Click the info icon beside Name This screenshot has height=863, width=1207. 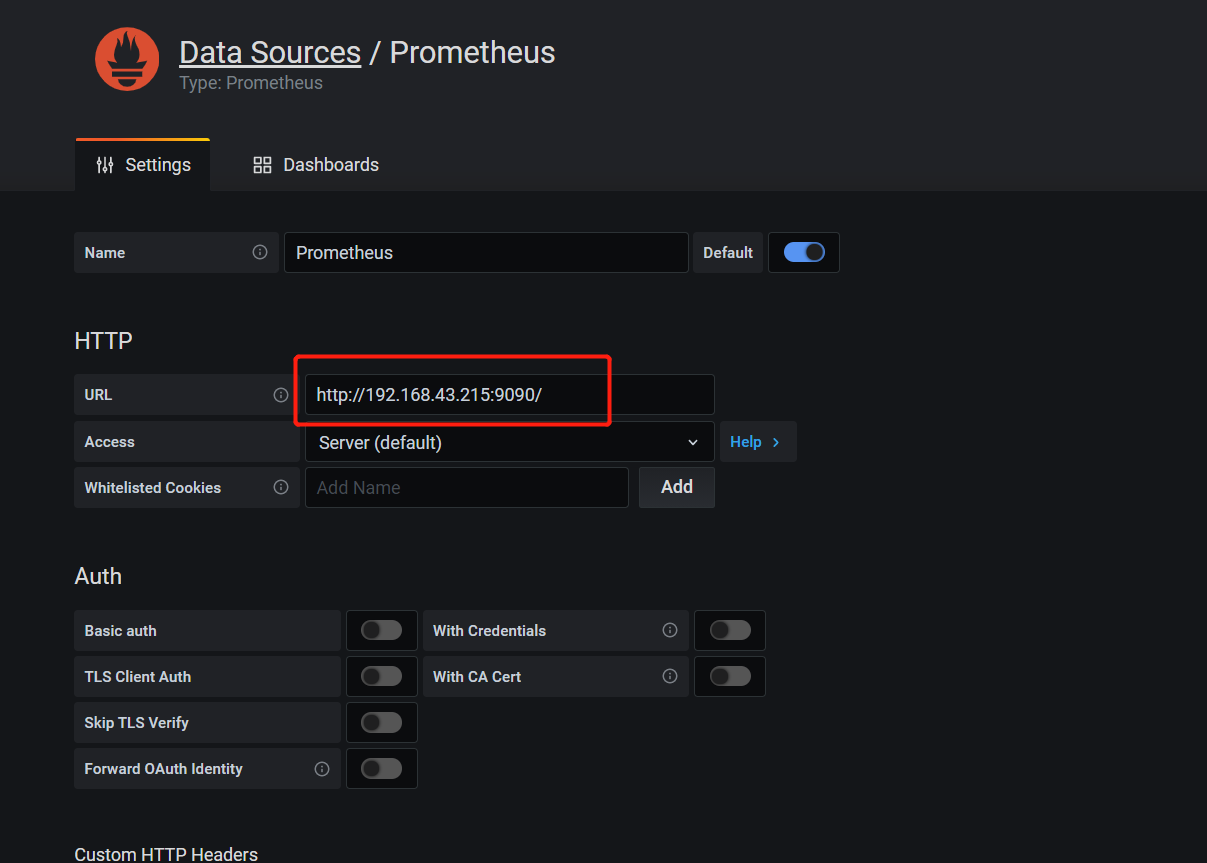(x=260, y=252)
